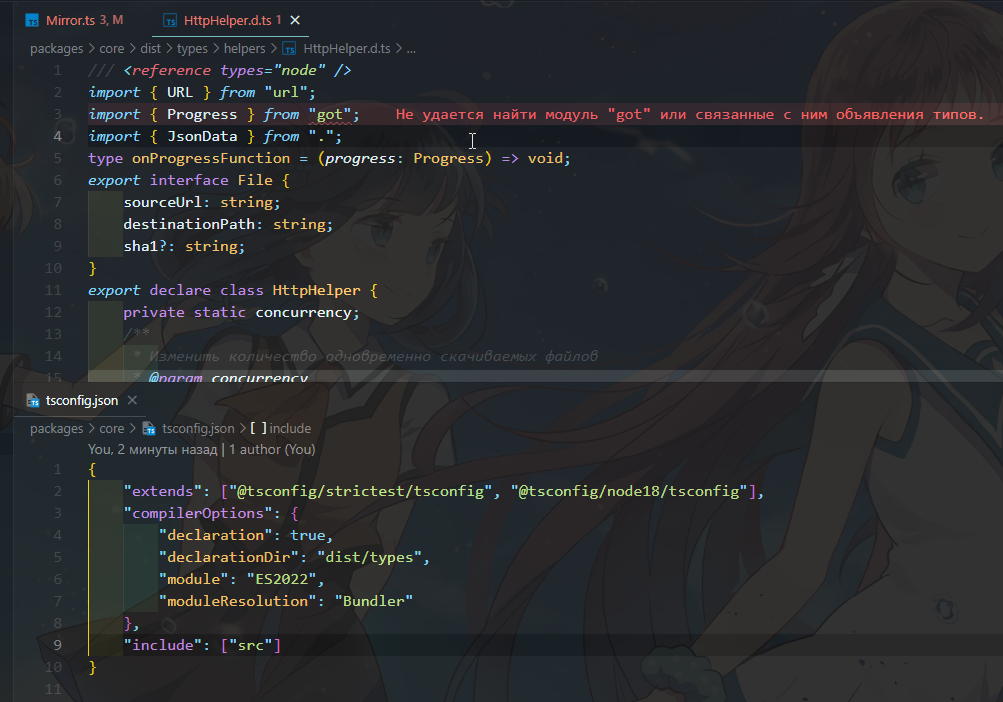Open the packages breadcrumb in the tsconfig editor

[57, 428]
